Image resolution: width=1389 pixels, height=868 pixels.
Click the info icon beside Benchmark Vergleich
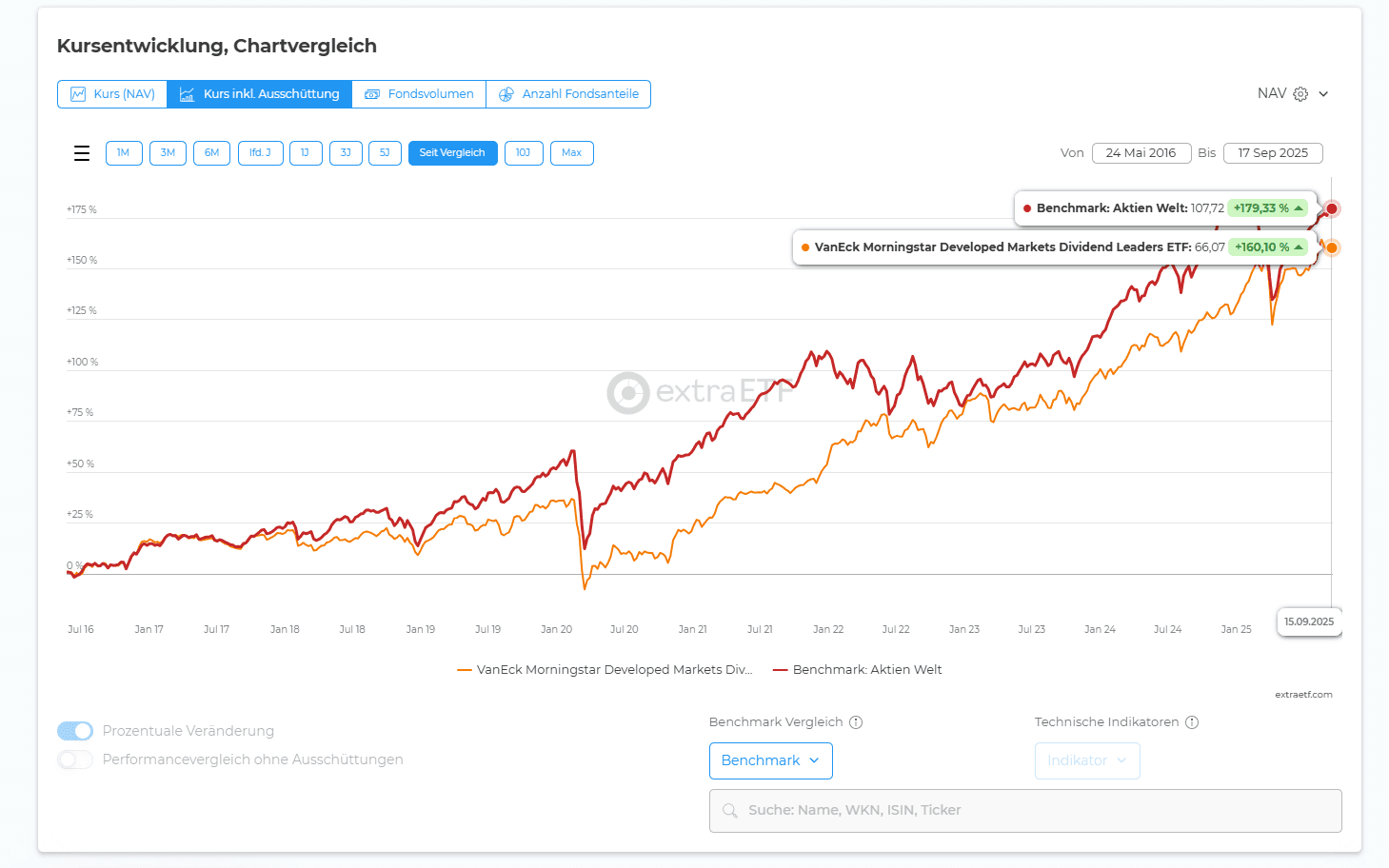[856, 722]
